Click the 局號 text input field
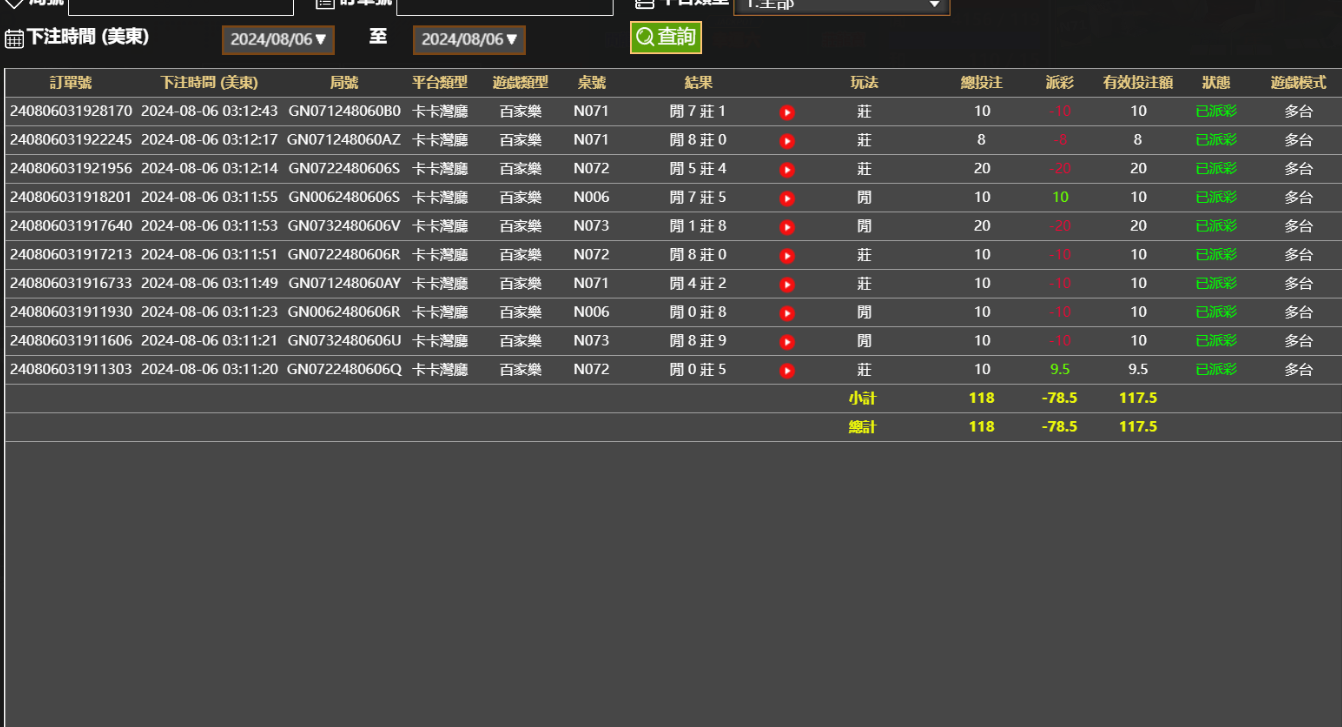1342x727 pixels. [181, 6]
